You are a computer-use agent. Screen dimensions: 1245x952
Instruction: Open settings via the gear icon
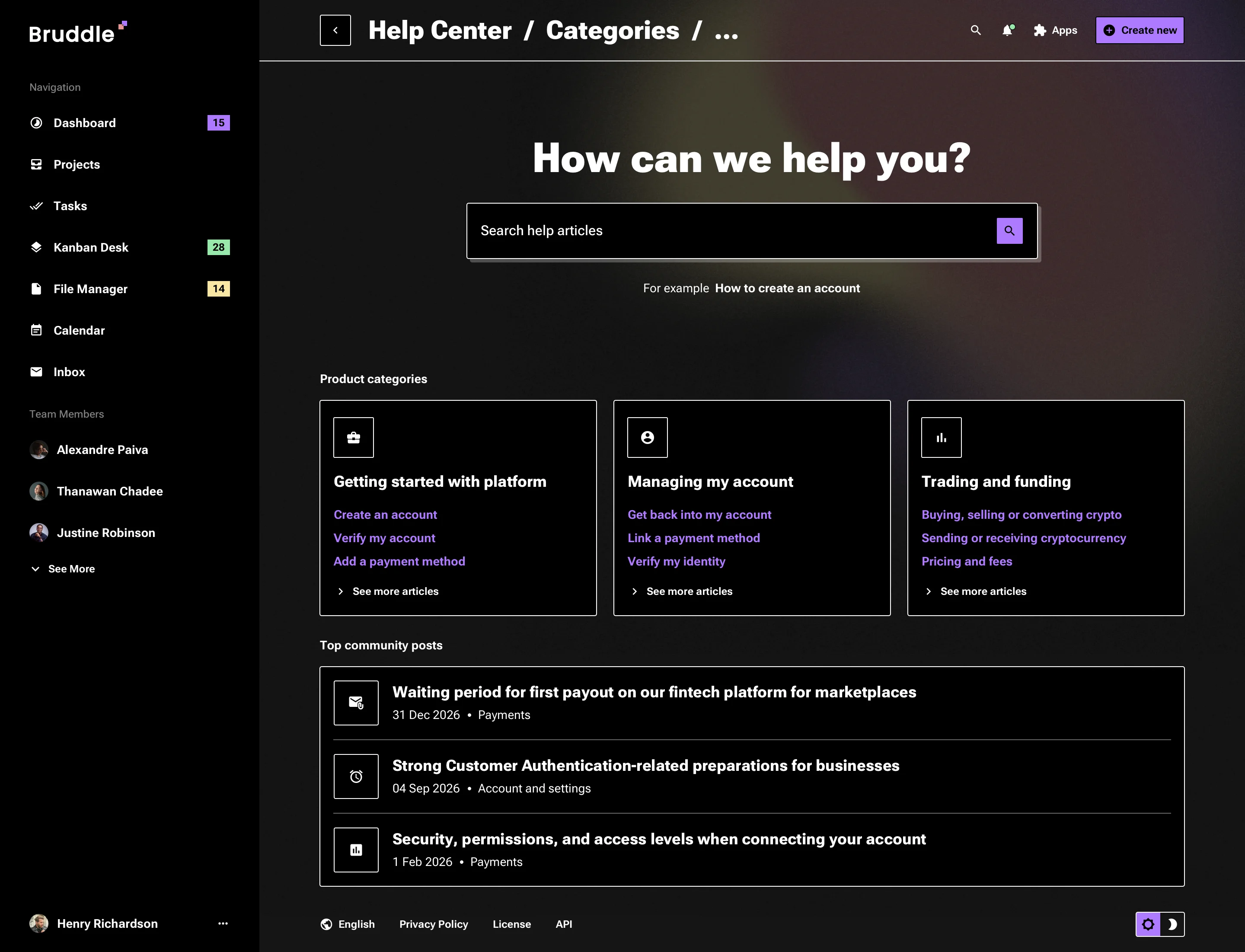coord(1149,923)
